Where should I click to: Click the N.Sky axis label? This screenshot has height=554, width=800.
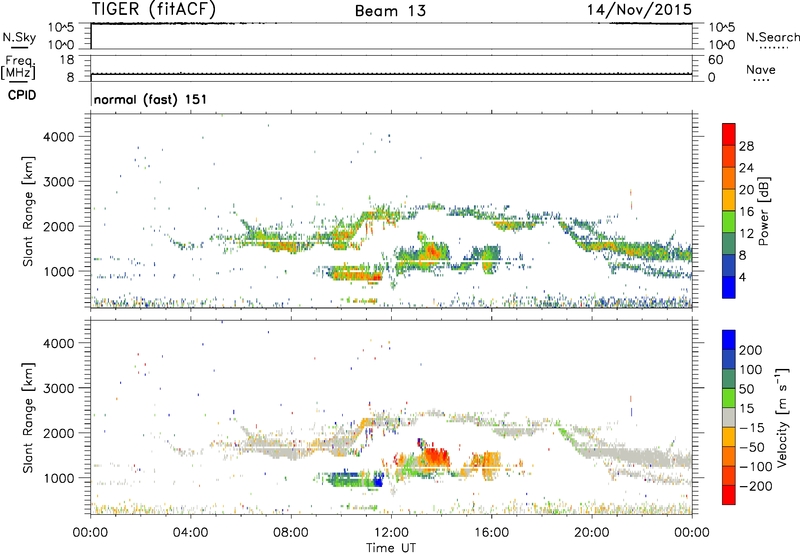[19, 37]
